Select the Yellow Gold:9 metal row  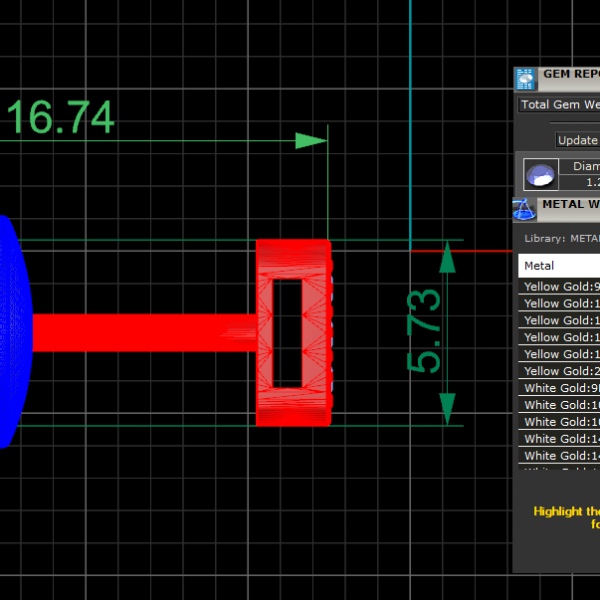click(560, 287)
